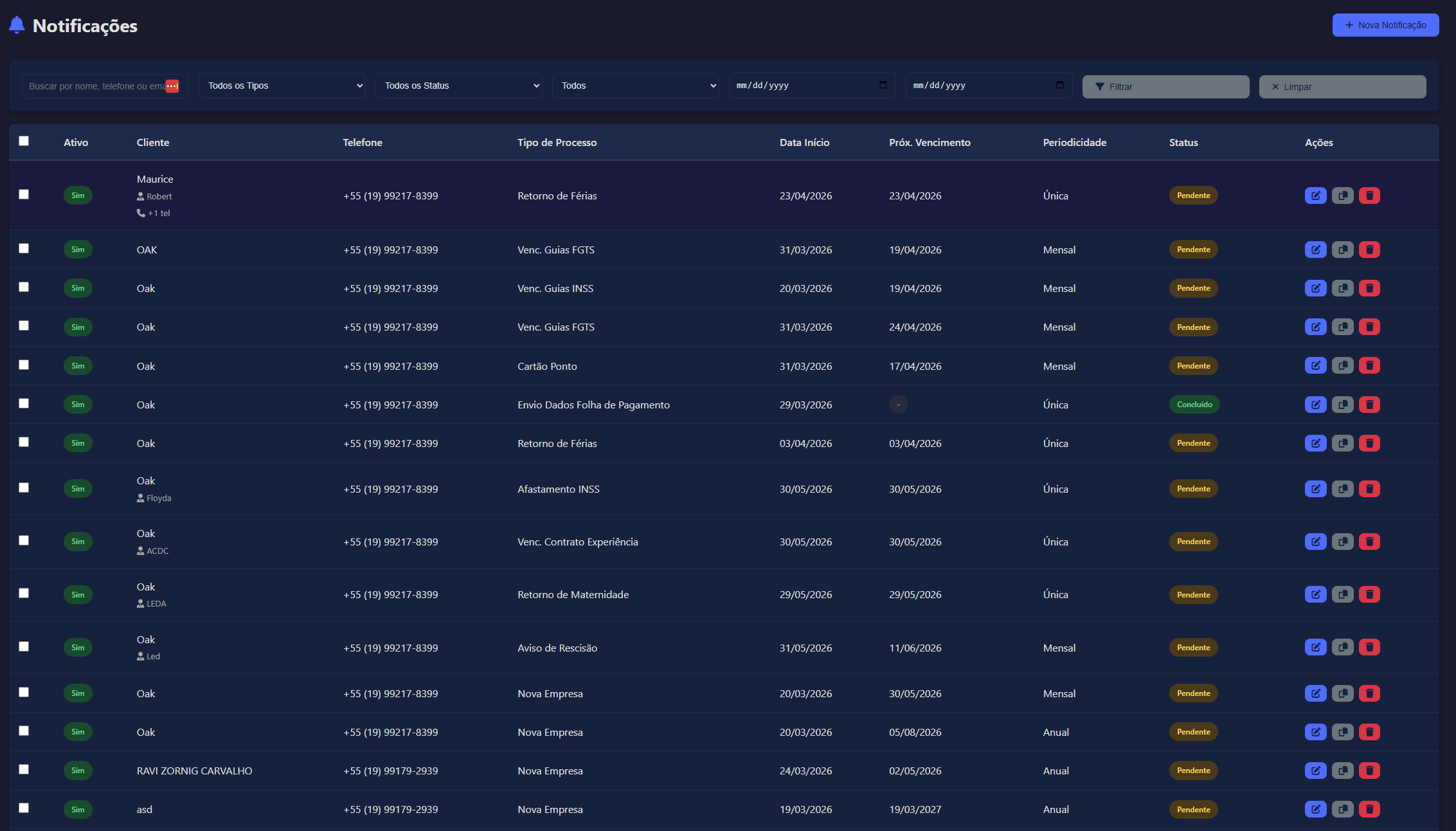
Task: Open the Todos filter dropdown
Action: tap(635, 86)
